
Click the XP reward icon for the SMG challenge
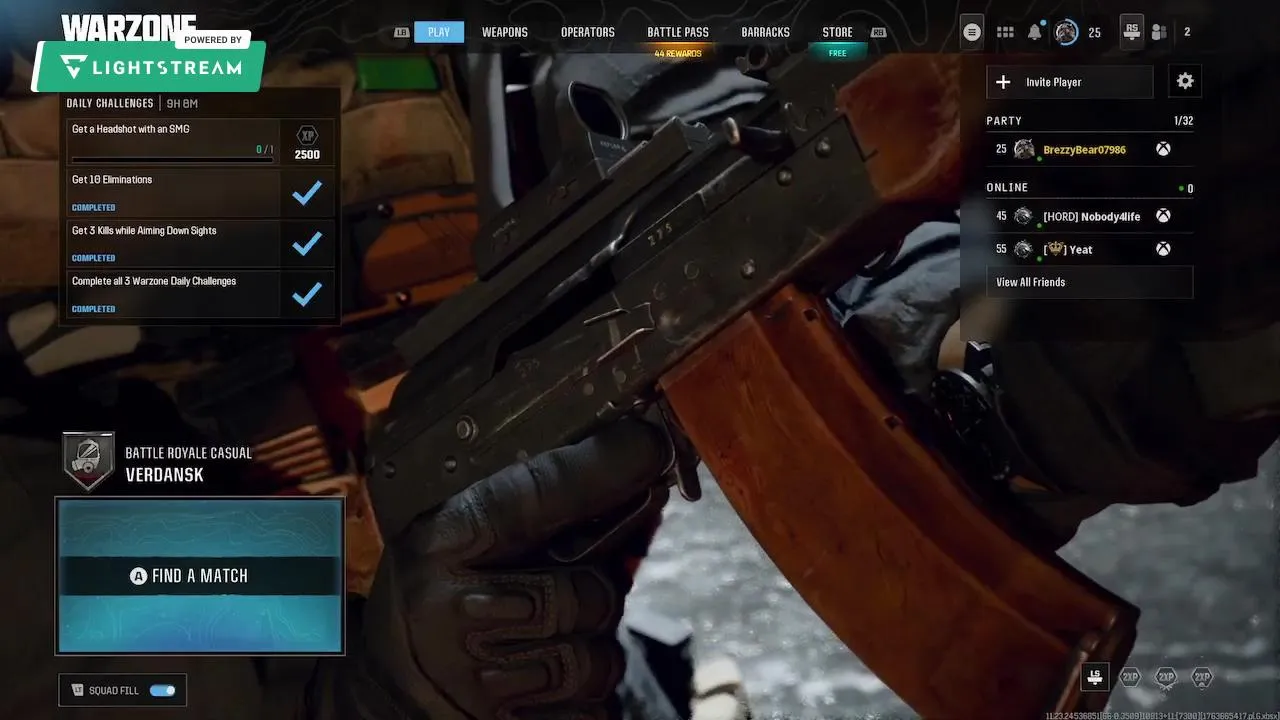pos(307,136)
